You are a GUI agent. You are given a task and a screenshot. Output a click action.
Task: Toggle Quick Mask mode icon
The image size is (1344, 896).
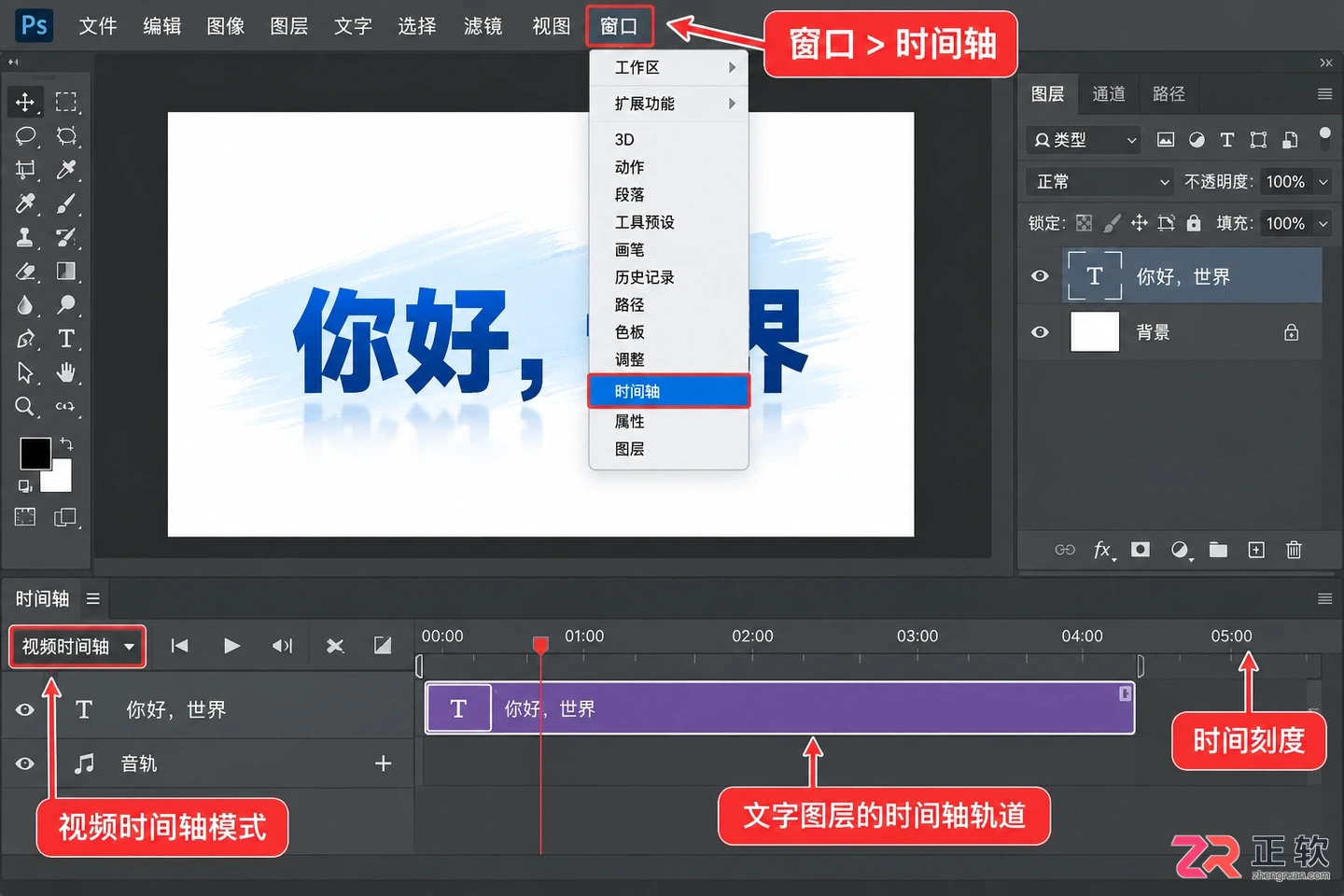tap(25, 517)
